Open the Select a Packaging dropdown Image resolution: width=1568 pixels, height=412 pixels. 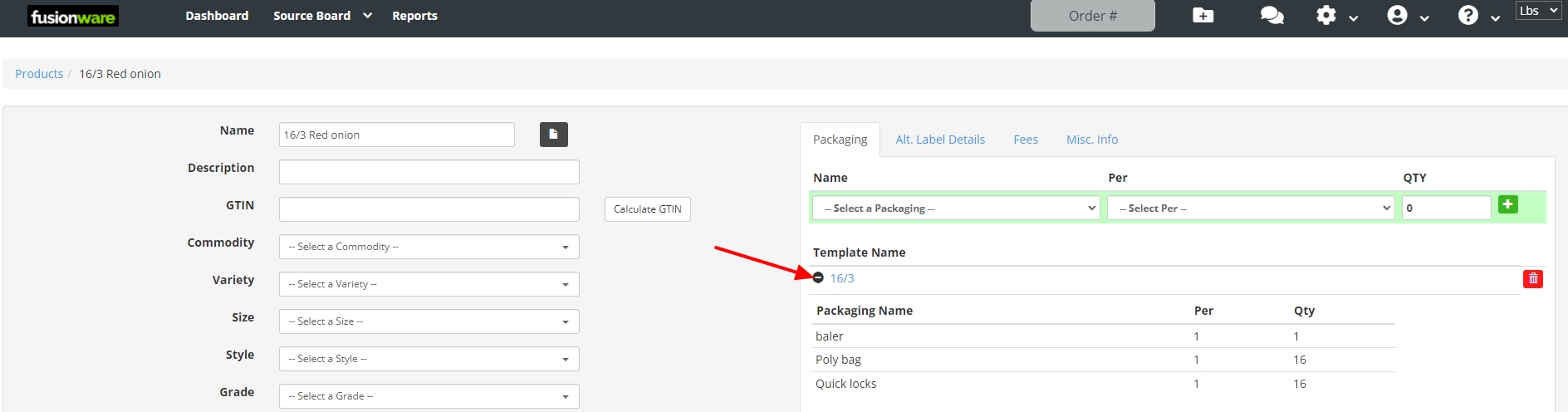point(955,208)
